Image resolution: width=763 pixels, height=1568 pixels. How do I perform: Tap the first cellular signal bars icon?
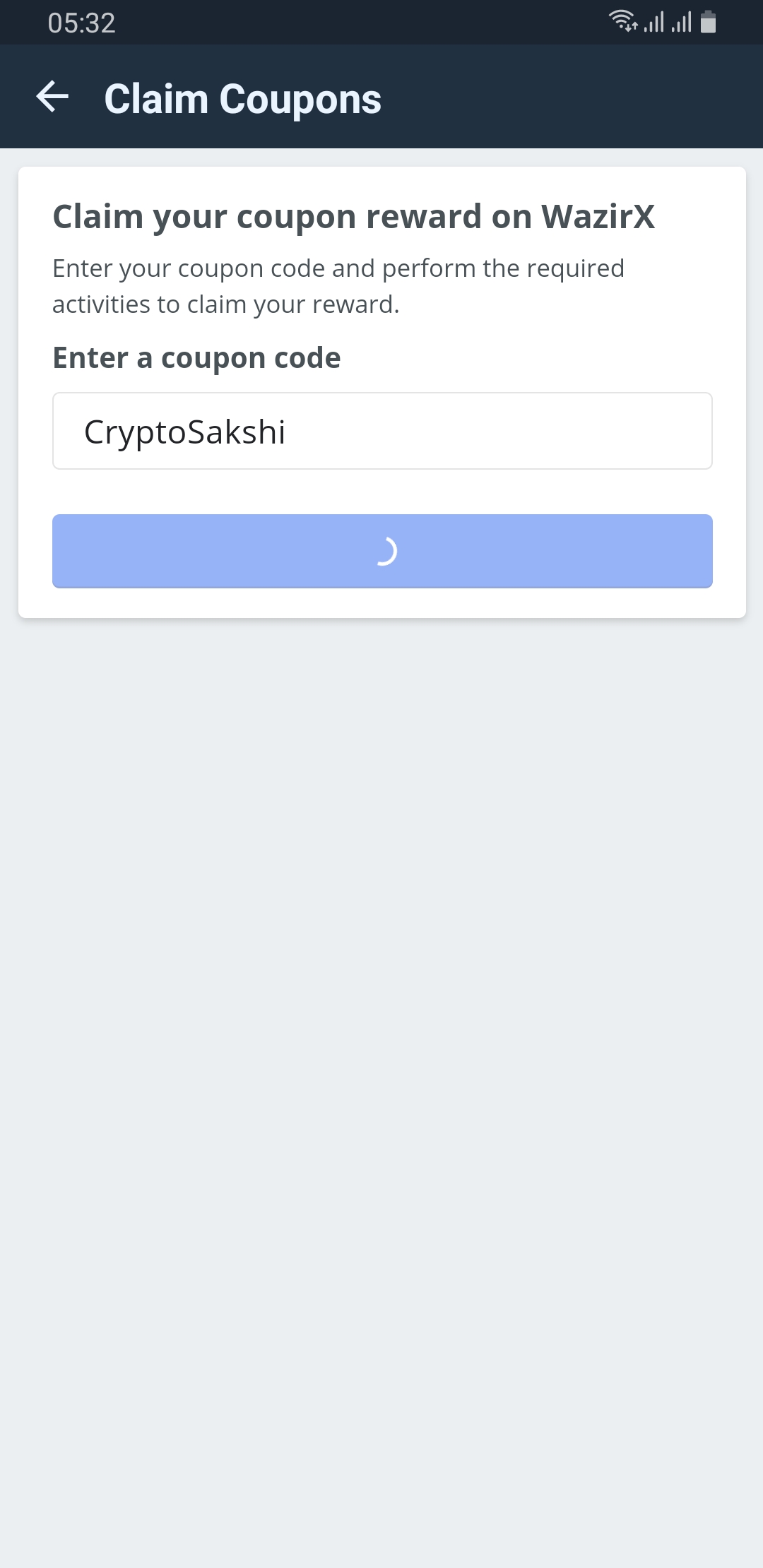click(654, 22)
